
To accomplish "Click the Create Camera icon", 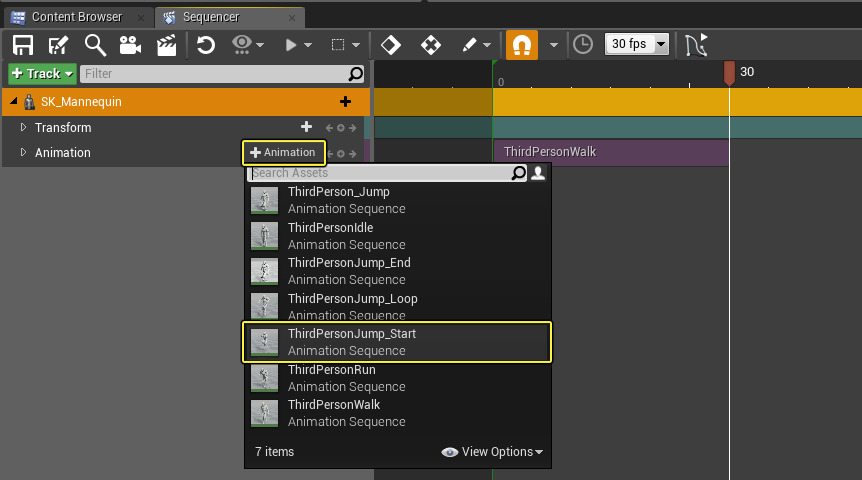I will click(x=130, y=45).
